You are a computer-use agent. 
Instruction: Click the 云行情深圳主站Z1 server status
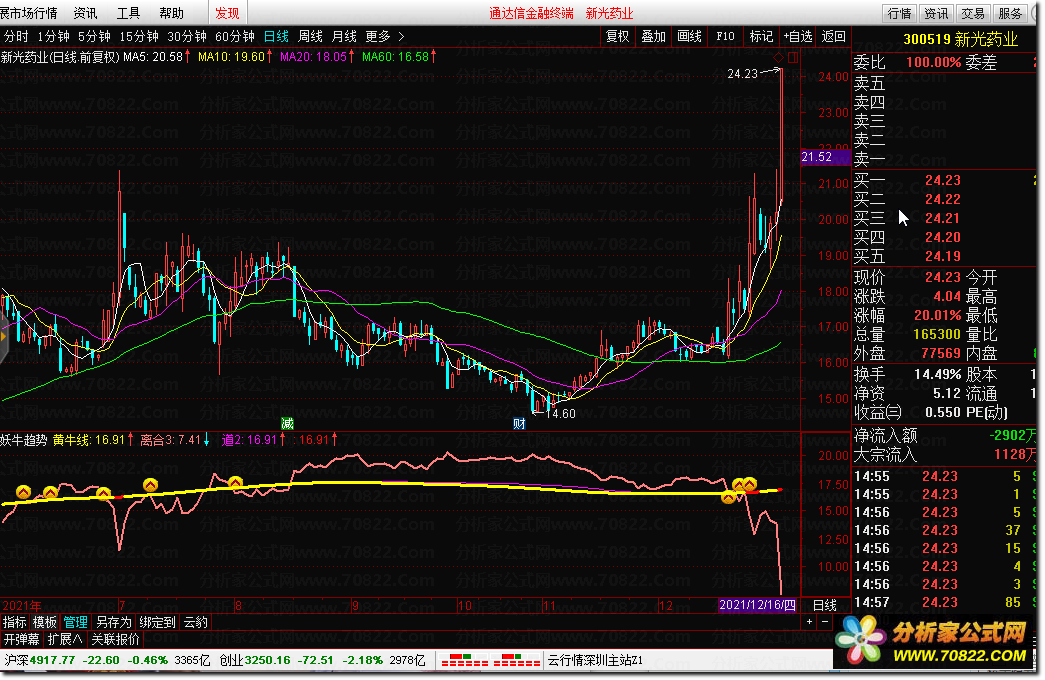[595, 660]
